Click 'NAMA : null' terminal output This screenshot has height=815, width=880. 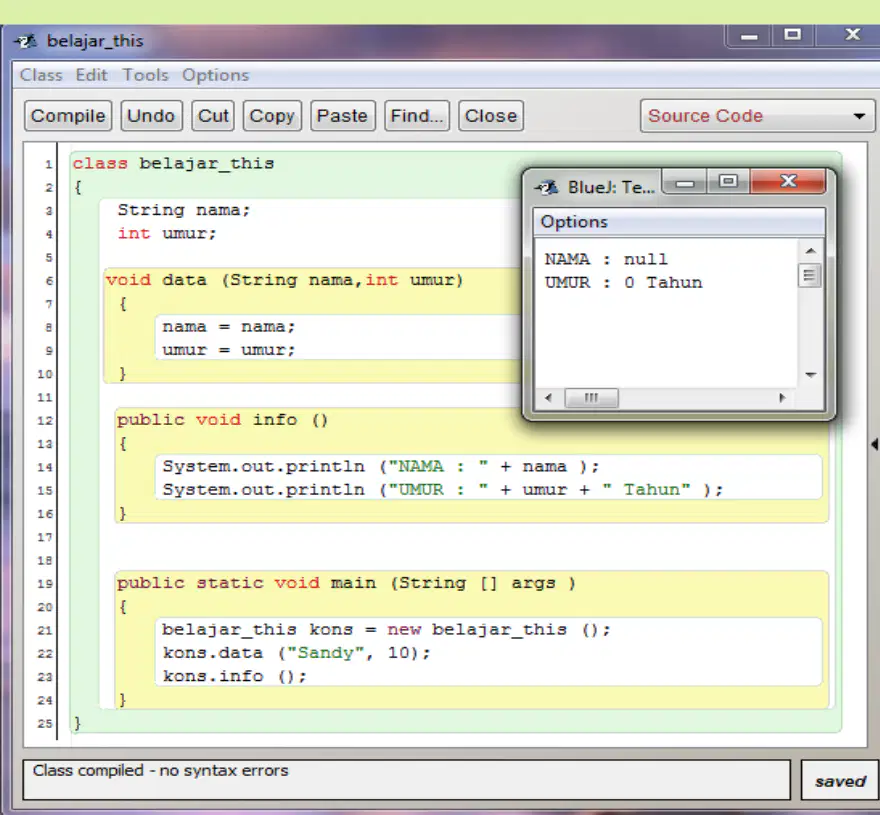click(606, 259)
